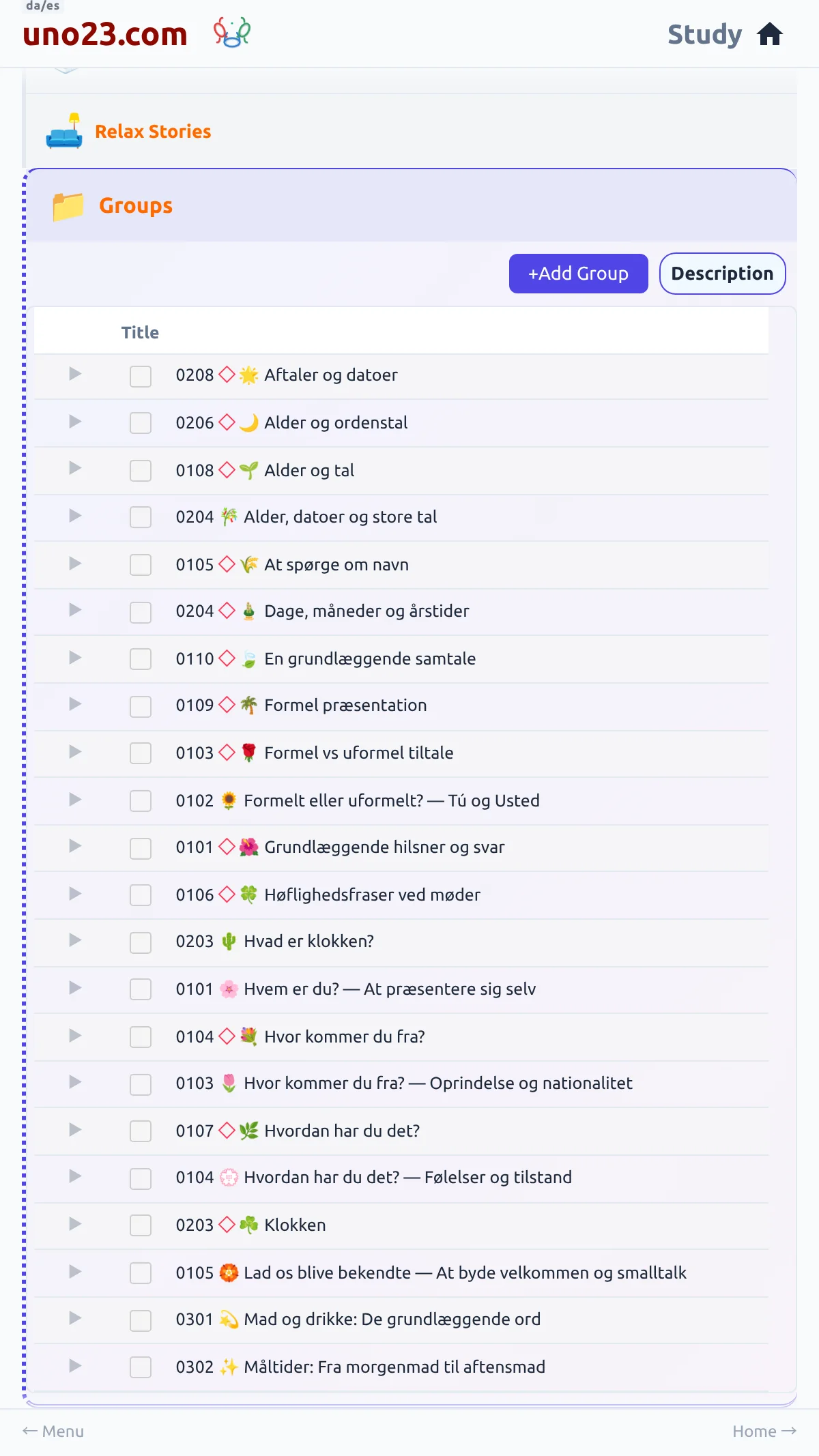
Task: Expand the Mad og drikke group row
Action: [75, 1318]
